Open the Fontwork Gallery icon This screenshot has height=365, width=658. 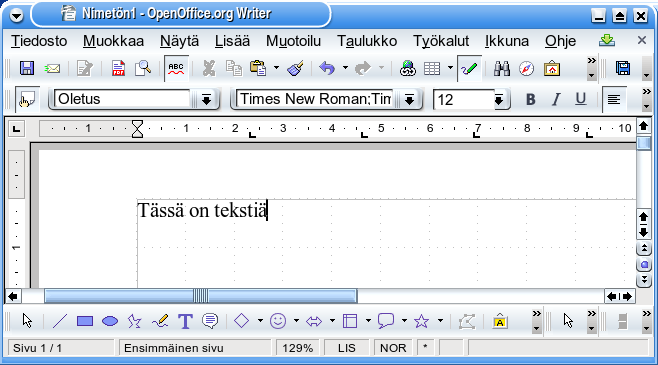click(500, 321)
